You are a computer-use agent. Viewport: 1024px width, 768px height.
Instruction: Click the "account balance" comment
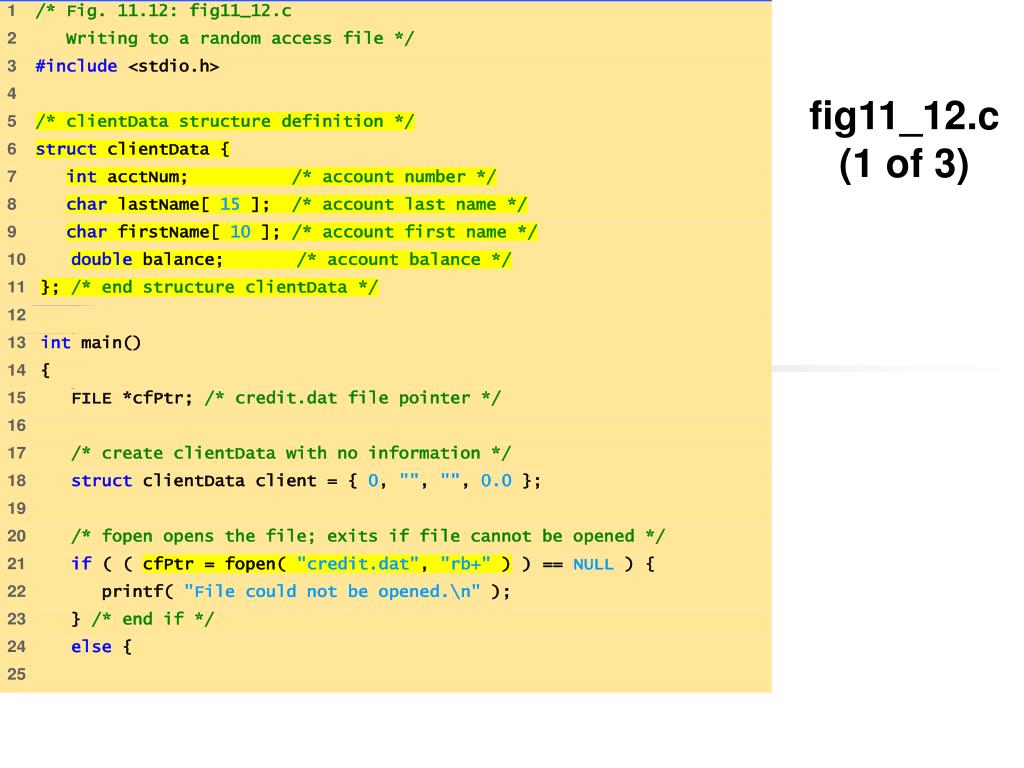(x=404, y=260)
